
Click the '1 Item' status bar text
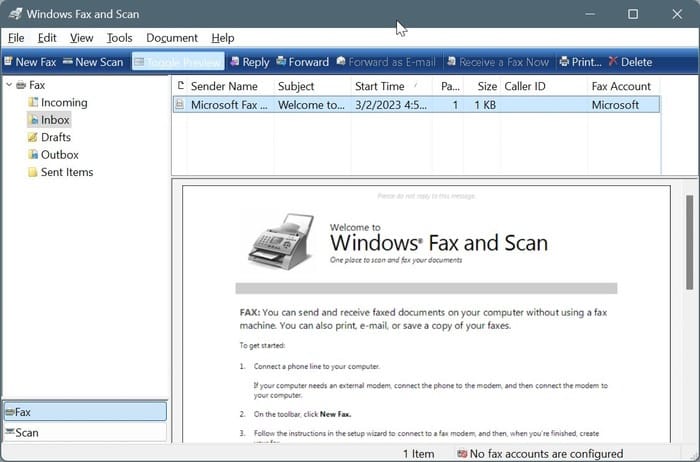coord(418,454)
